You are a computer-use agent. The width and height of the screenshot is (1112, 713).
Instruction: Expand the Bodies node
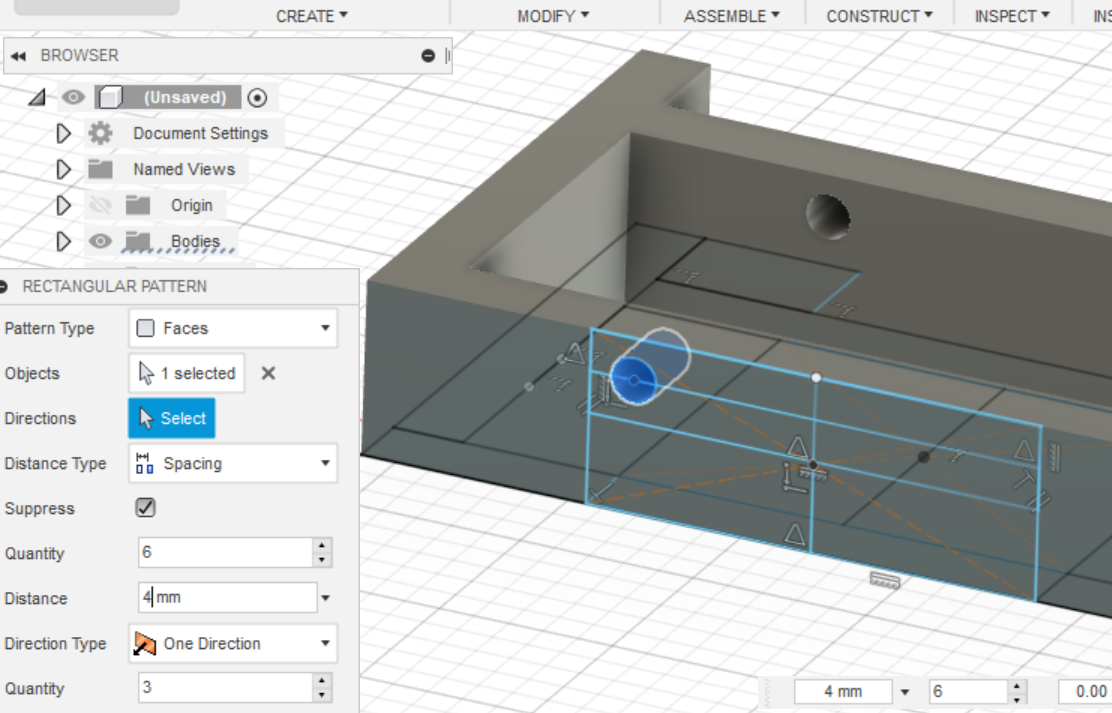pyautogui.click(x=63, y=241)
